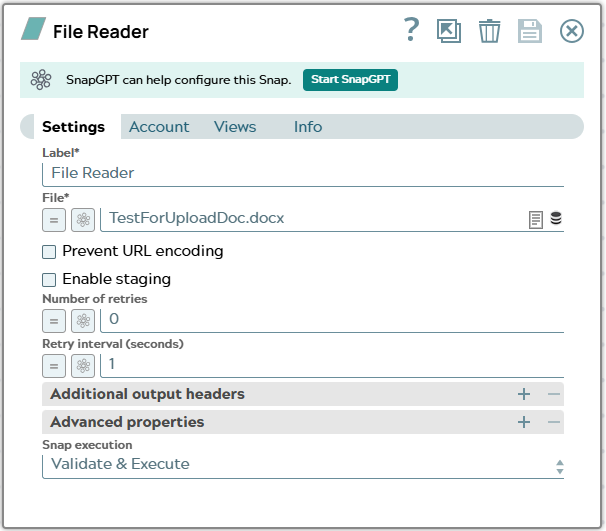Open the Snap execution dropdown
This screenshot has height=531, width=606.
point(303,465)
